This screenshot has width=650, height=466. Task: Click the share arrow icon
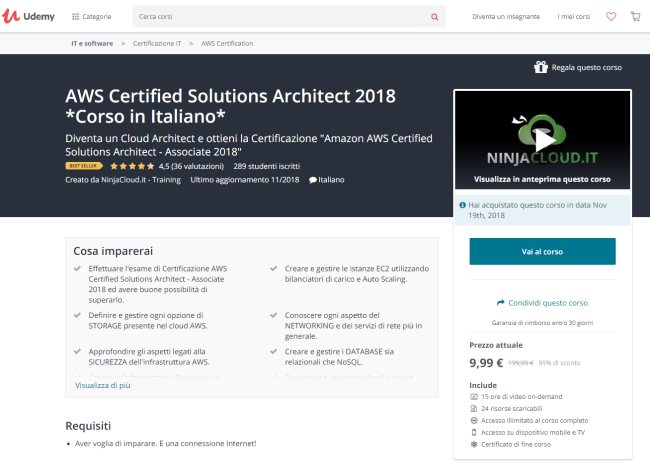[x=501, y=303]
